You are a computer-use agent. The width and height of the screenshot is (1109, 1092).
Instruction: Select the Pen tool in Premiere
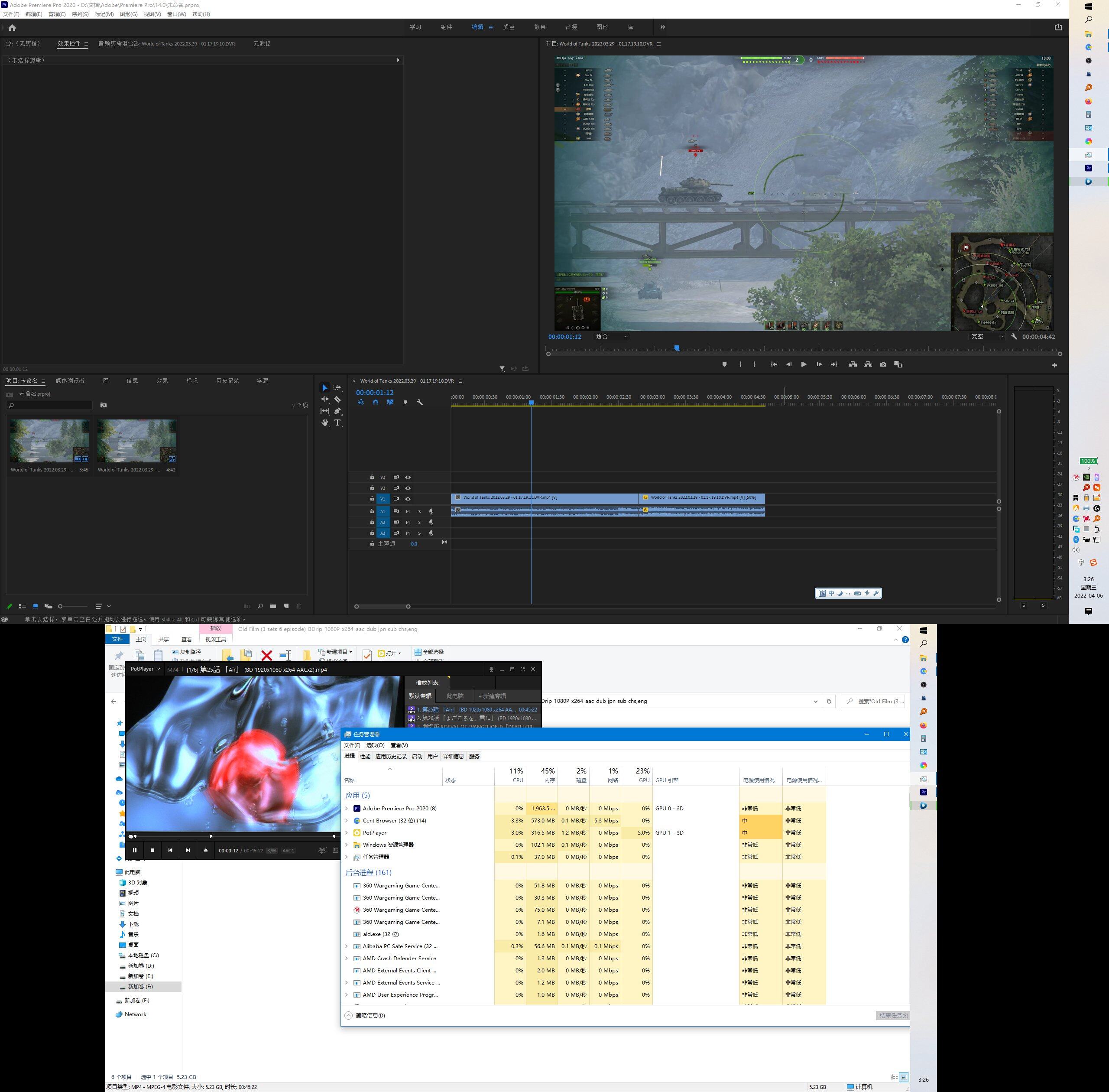(x=337, y=411)
